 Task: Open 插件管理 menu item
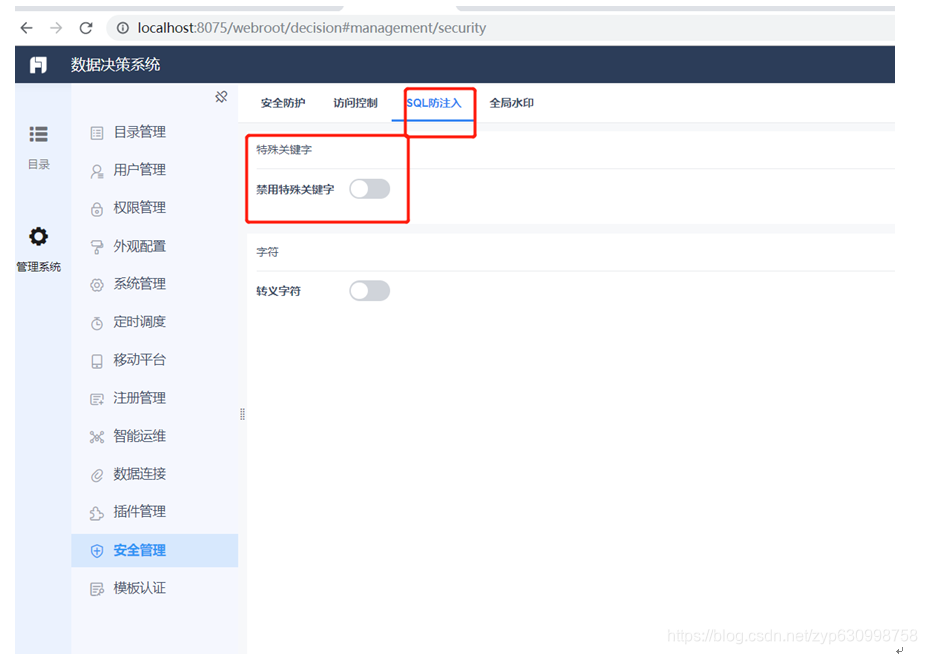(155, 511)
